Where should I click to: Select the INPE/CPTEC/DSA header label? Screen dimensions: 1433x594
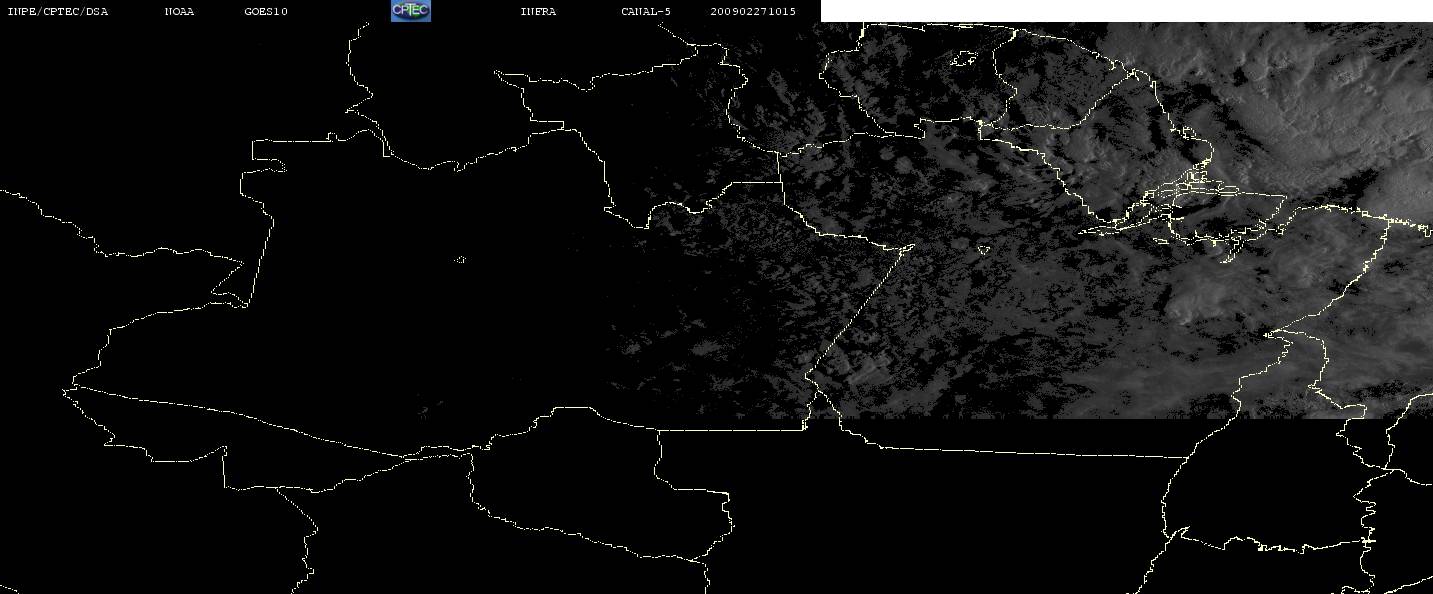pyautogui.click(x=57, y=12)
